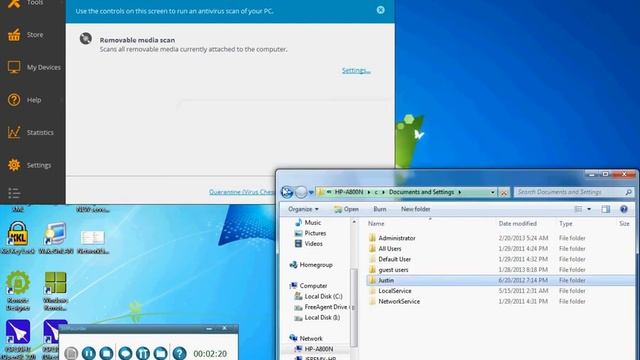Click the question mark help icon in recorder
The height and width of the screenshot is (360, 640).
coord(179,353)
